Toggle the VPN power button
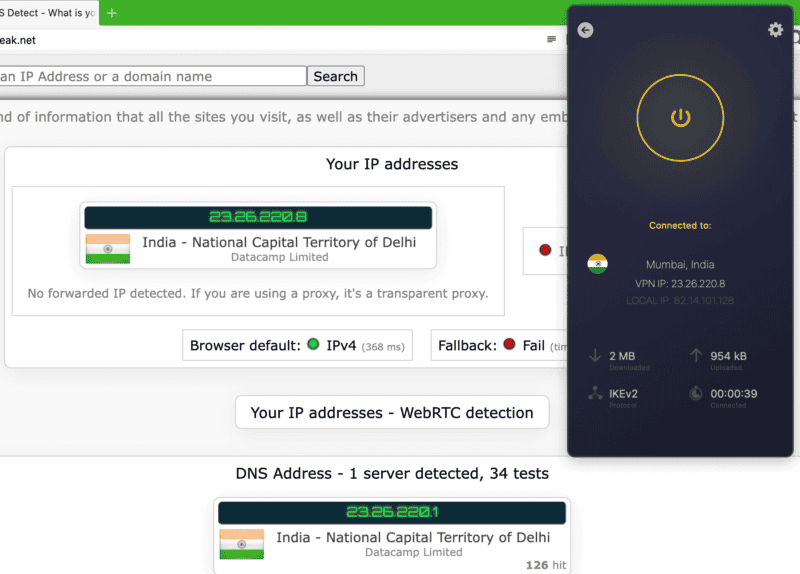800x574 pixels. (680, 118)
